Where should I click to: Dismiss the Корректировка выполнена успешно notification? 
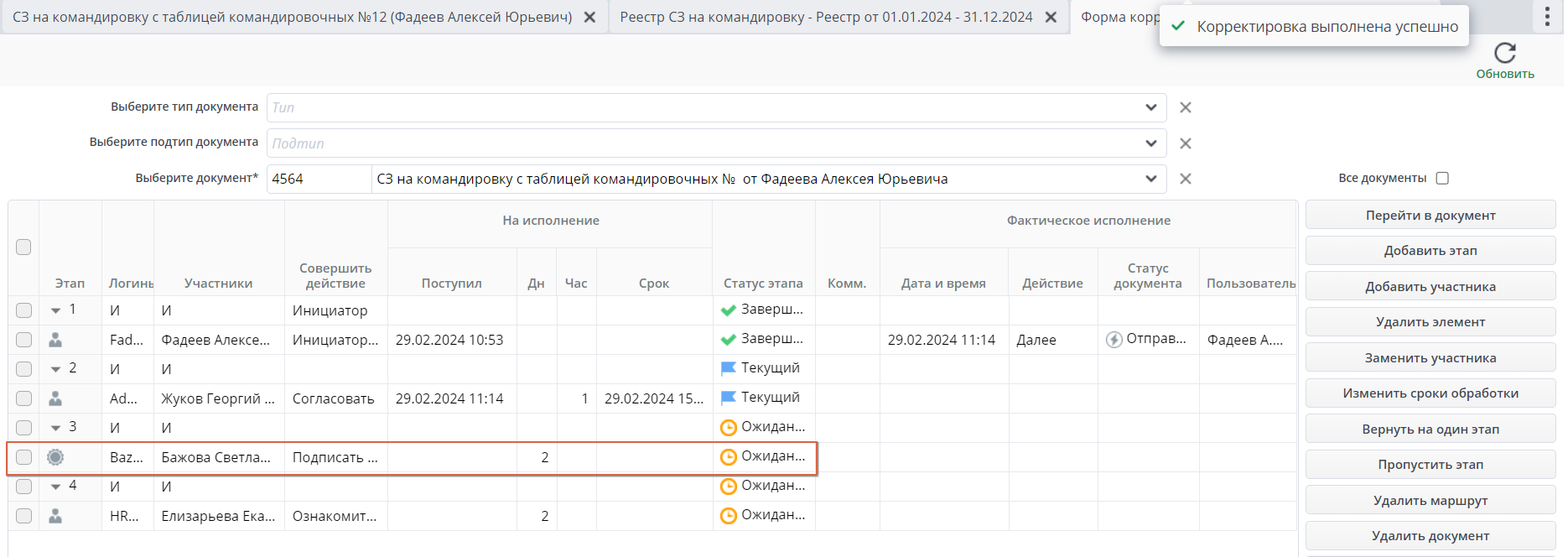(x=1314, y=27)
